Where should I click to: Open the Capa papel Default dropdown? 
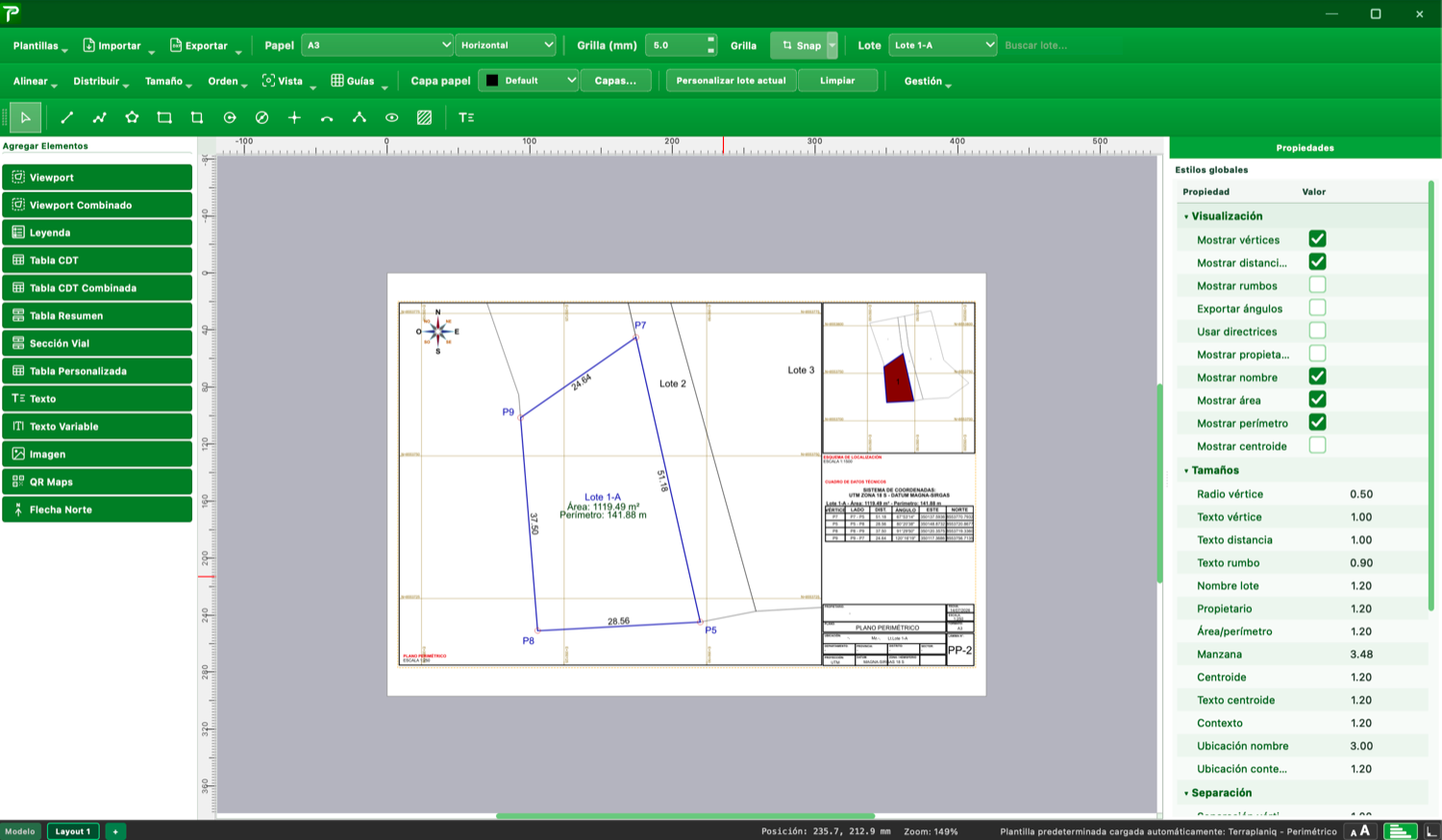point(530,81)
